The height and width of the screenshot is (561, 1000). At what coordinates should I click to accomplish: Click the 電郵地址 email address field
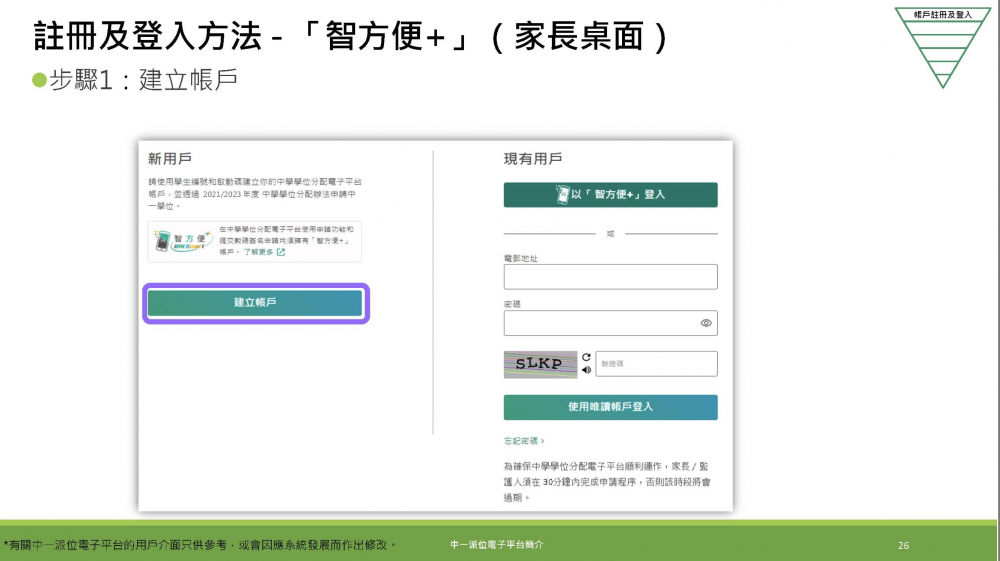pyautogui.click(x=610, y=277)
